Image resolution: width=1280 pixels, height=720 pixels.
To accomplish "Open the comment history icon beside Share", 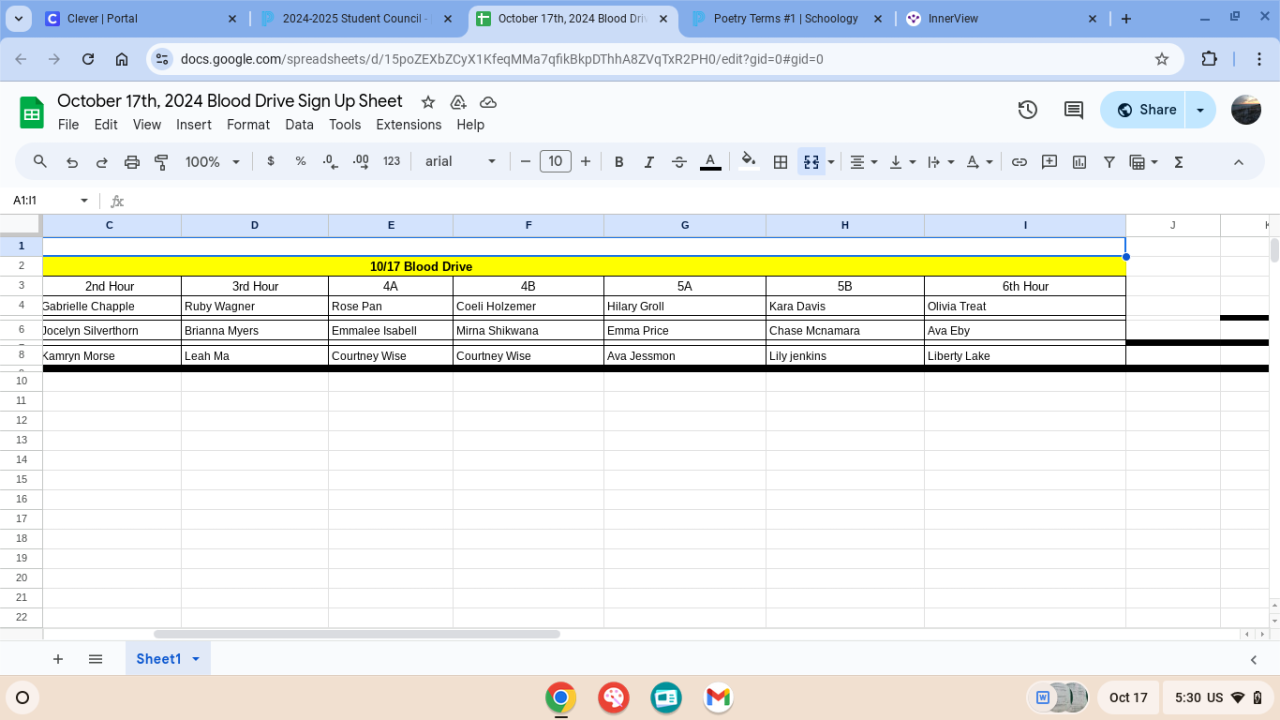I will tap(1074, 110).
